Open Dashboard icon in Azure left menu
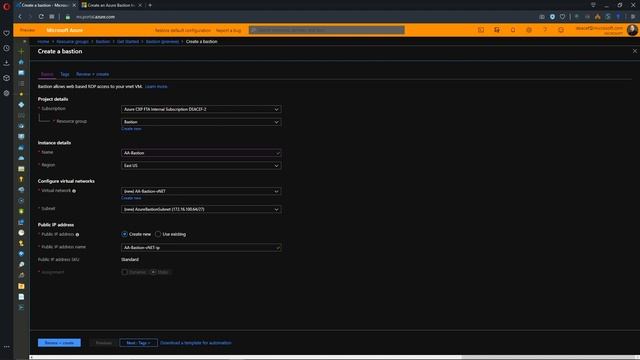Image resolution: width=640 pixels, height=360 pixels. pyautogui.click(x=21, y=73)
